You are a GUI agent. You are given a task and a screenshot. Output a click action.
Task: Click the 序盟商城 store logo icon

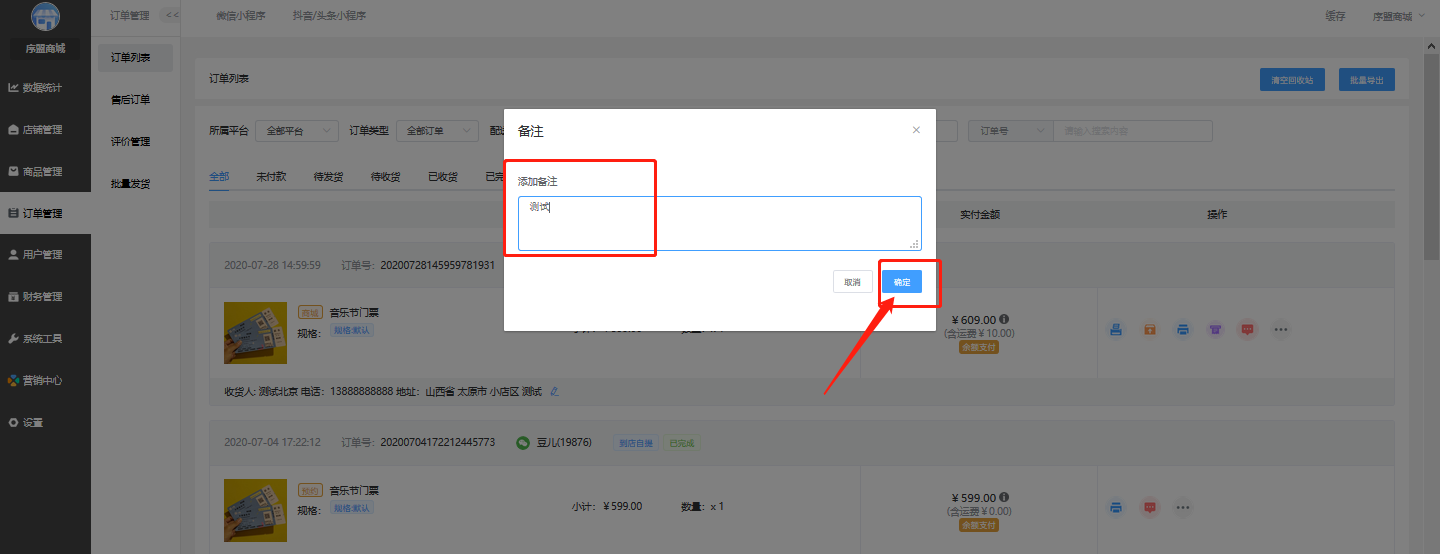pos(45,16)
